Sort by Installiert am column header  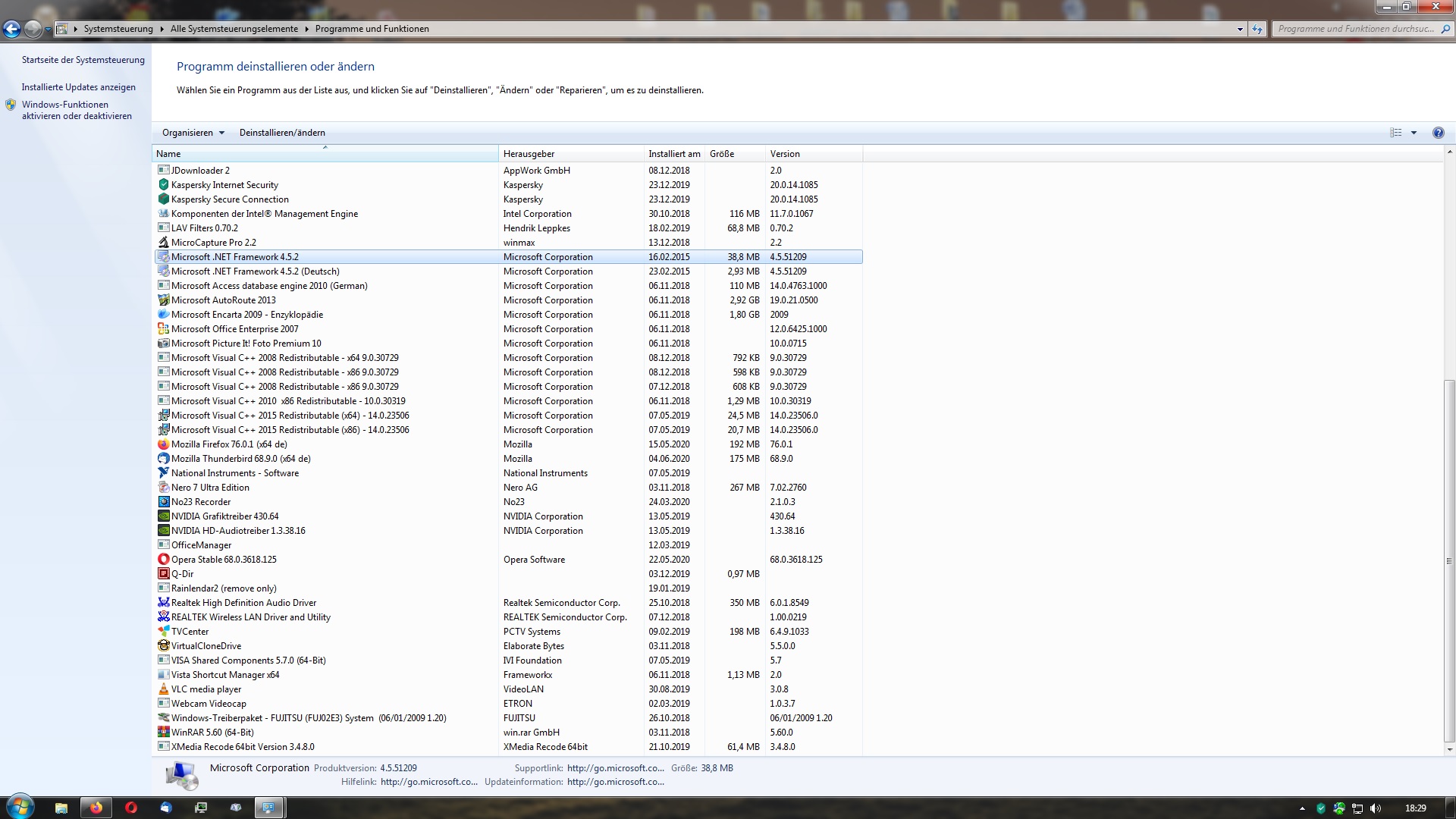pyautogui.click(x=673, y=154)
